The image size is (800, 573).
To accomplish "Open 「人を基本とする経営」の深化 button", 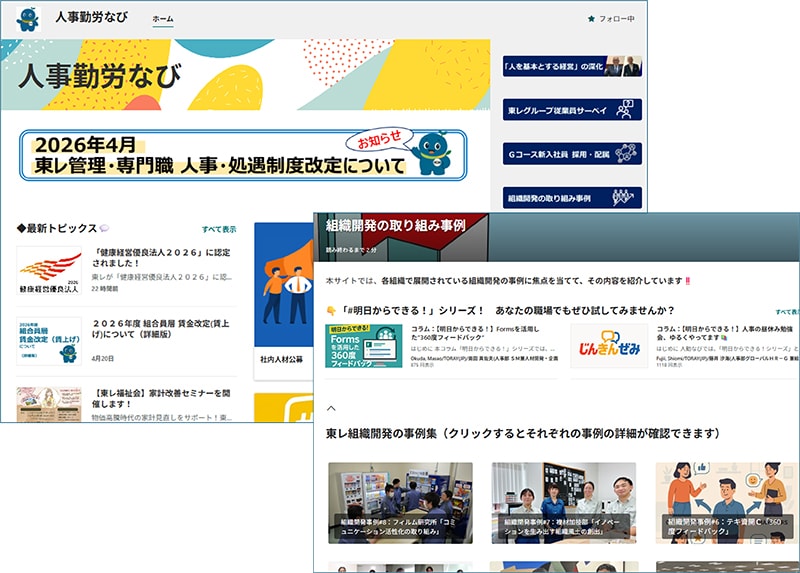I will [572, 66].
